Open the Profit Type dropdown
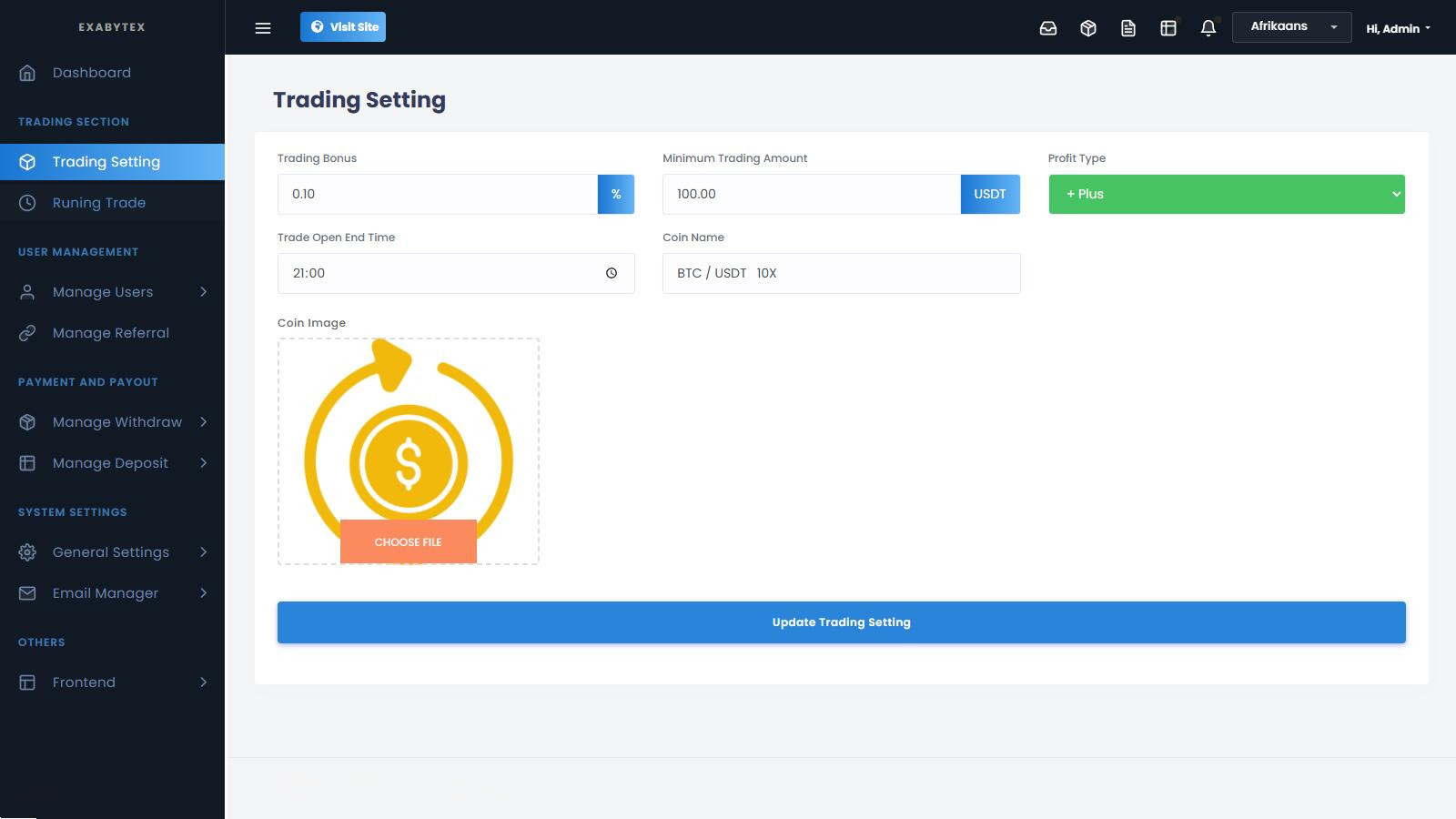 1226,194
